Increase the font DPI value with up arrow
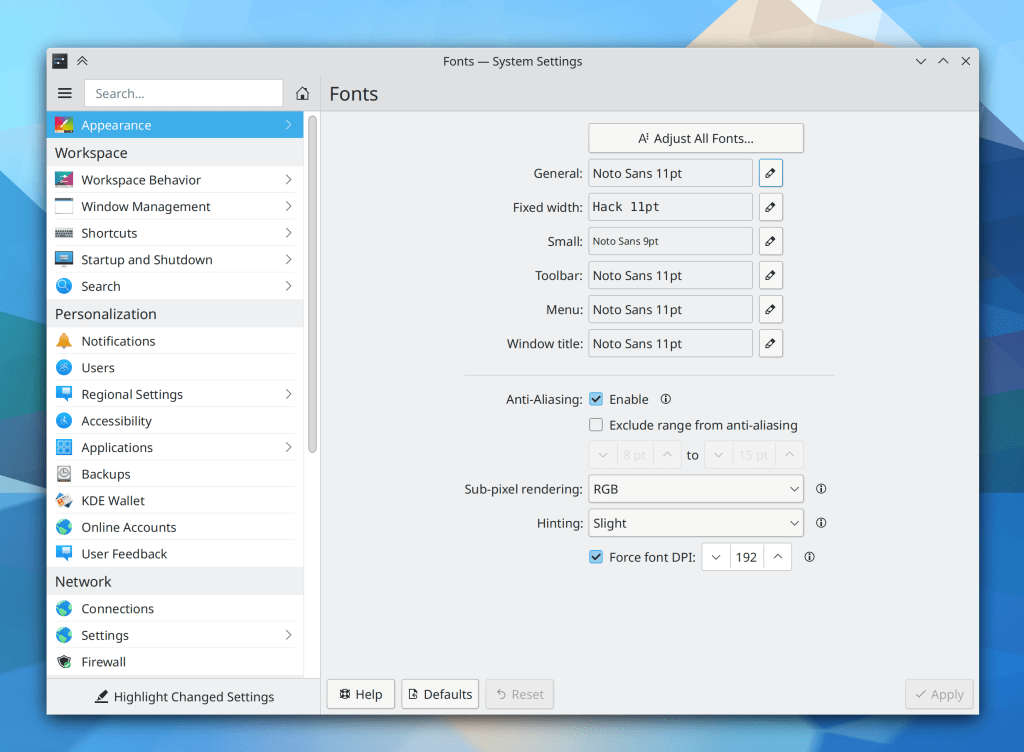The image size is (1024, 752). [x=777, y=557]
